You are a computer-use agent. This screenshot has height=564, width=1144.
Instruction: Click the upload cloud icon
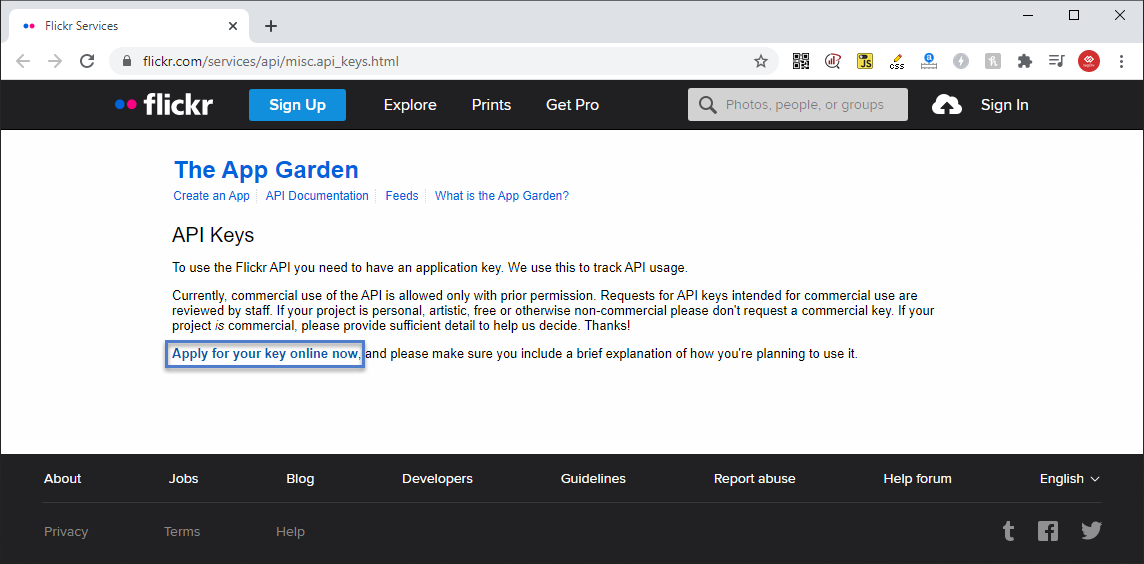[x=946, y=105]
